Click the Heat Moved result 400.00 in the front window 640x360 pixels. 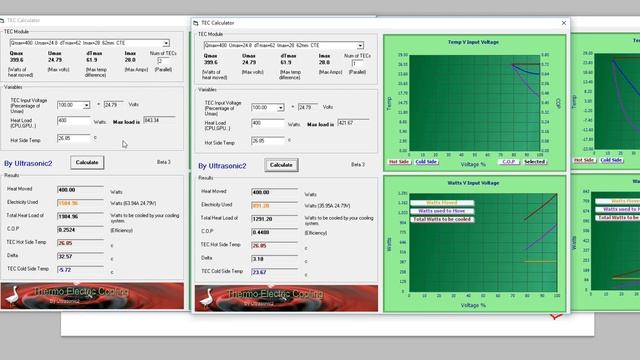click(274, 192)
